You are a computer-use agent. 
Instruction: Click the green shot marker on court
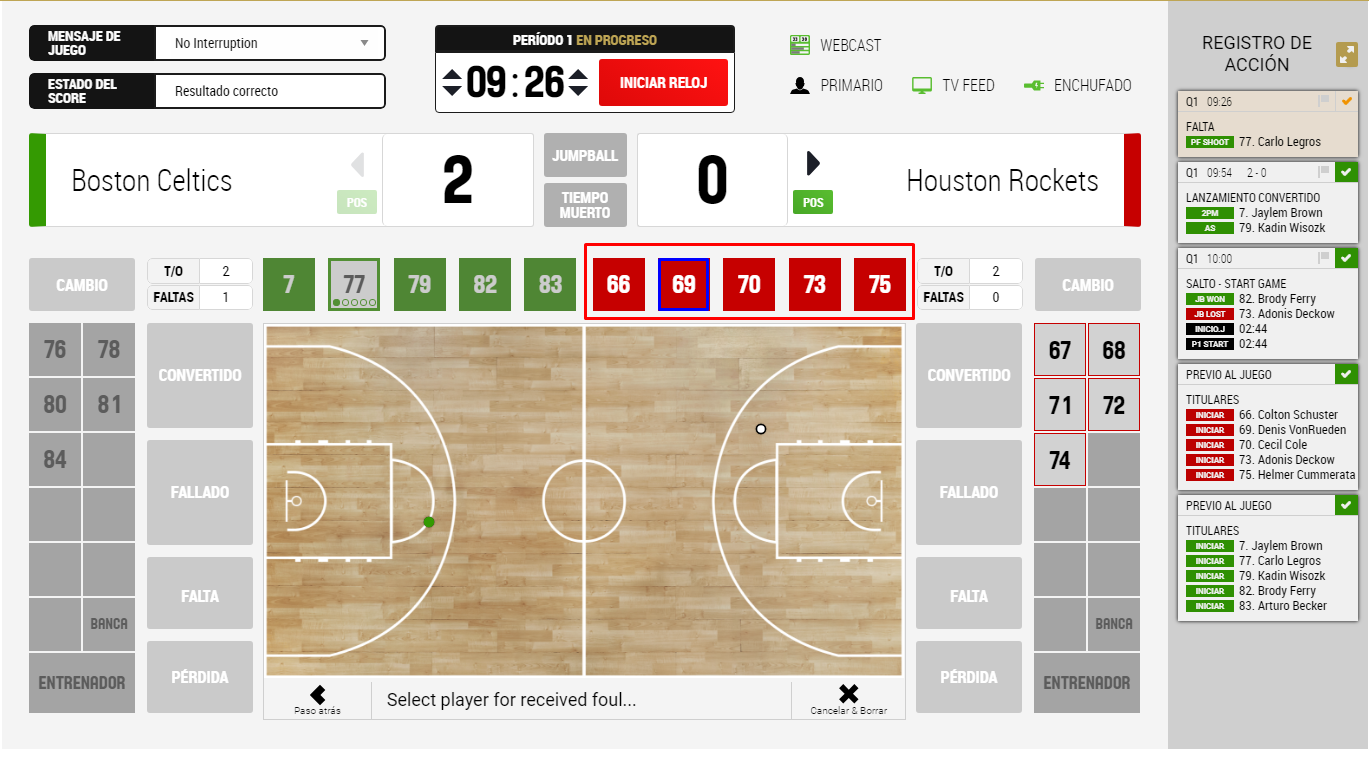pyautogui.click(x=429, y=522)
